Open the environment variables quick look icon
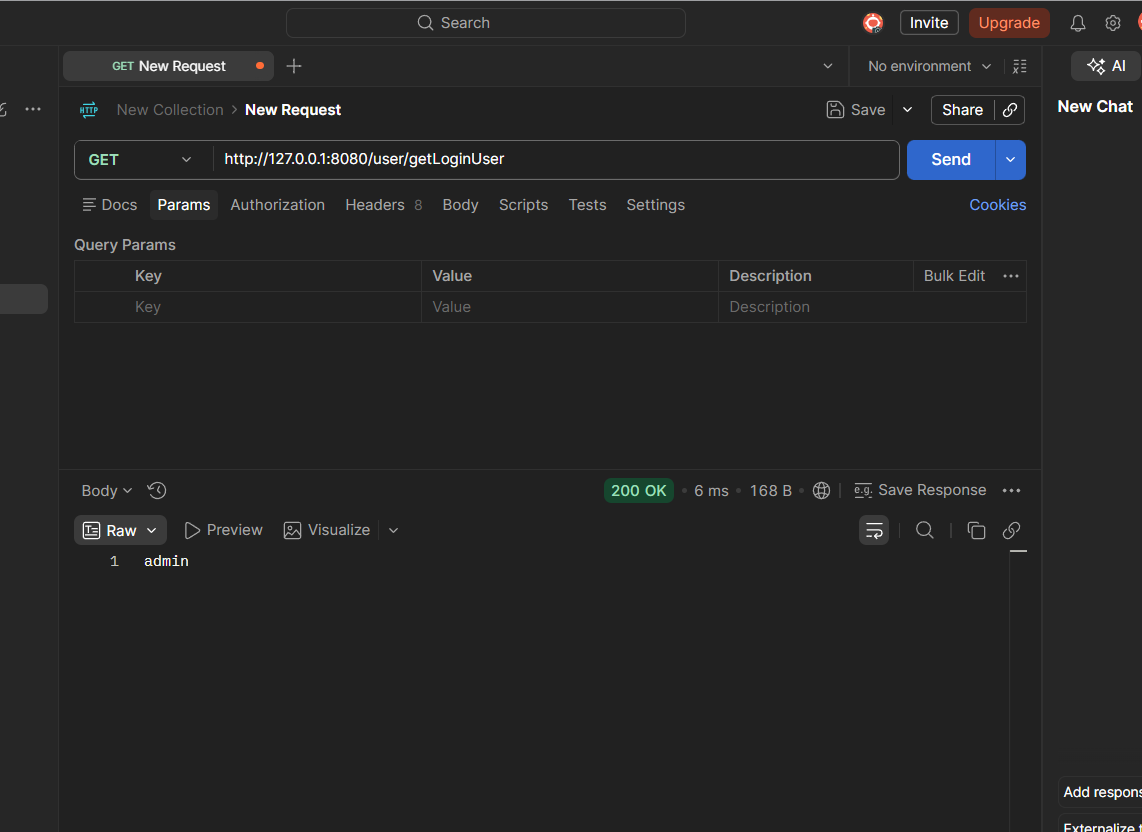Image resolution: width=1142 pixels, height=832 pixels. pos(1020,66)
